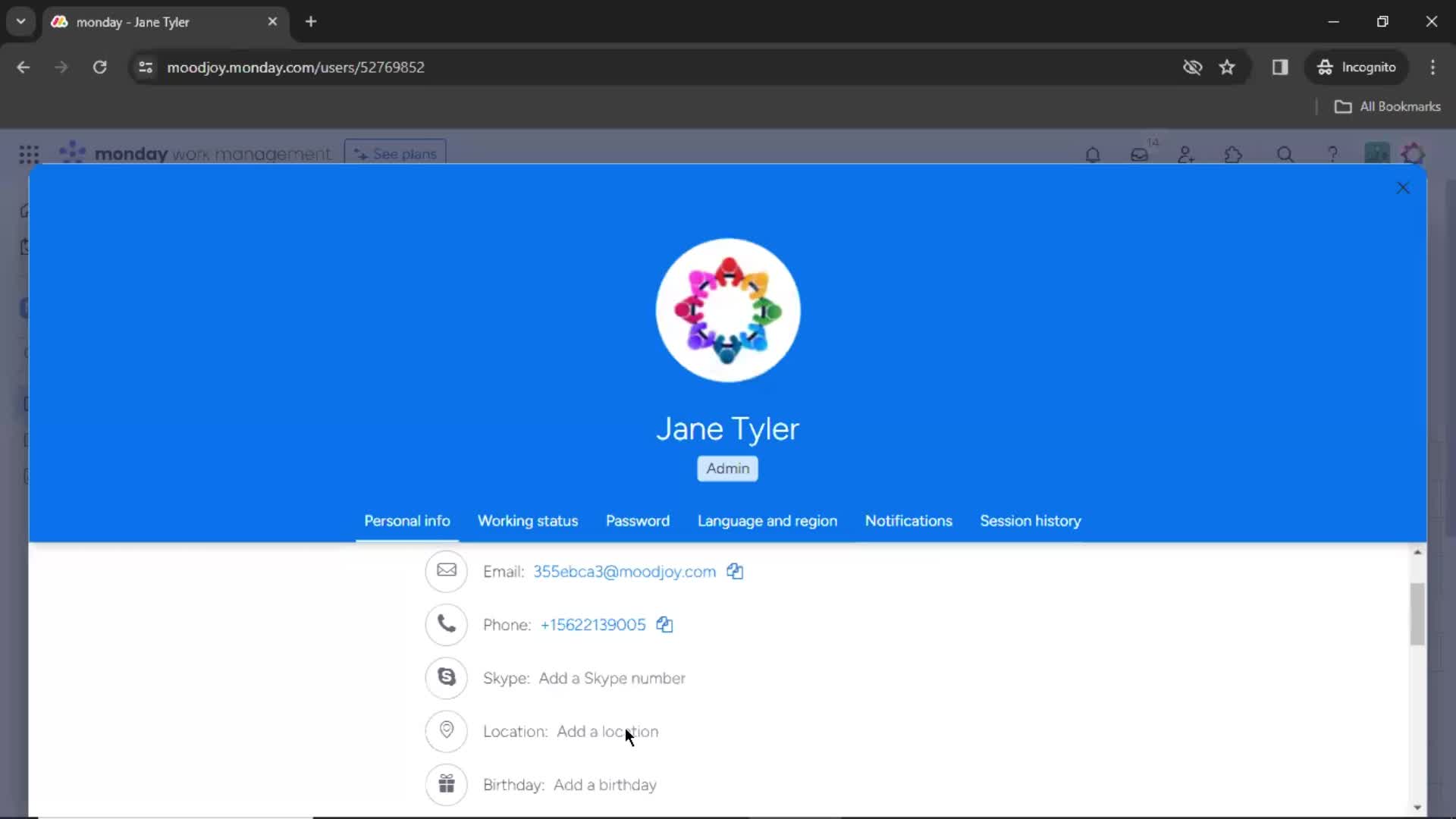The width and height of the screenshot is (1456, 819).
Task: Click the location pin icon
Action: (446, 730)
